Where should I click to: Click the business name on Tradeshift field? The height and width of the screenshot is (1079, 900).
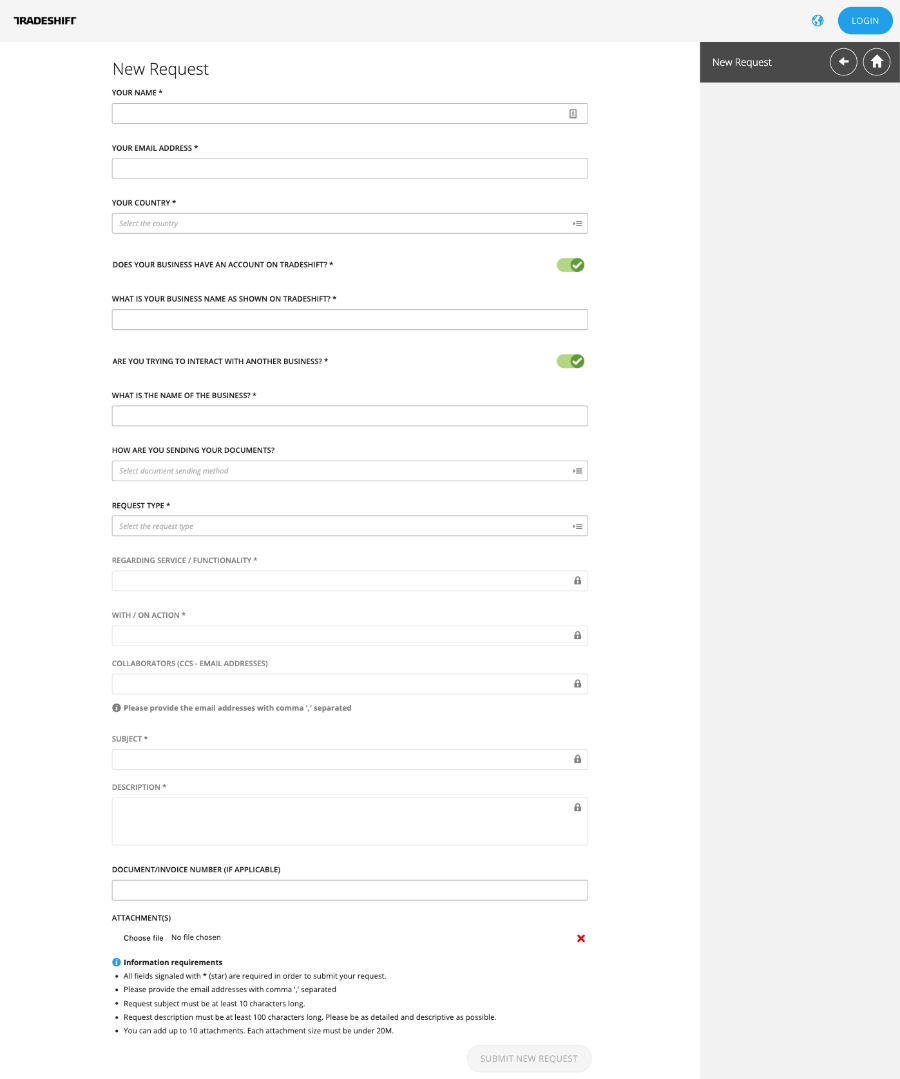tap(349, 320)
